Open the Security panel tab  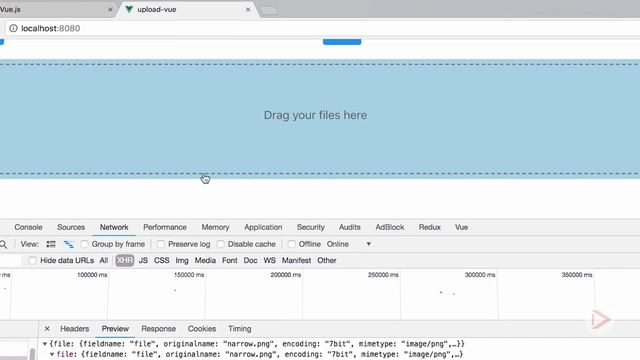click(x=311, y=227)
